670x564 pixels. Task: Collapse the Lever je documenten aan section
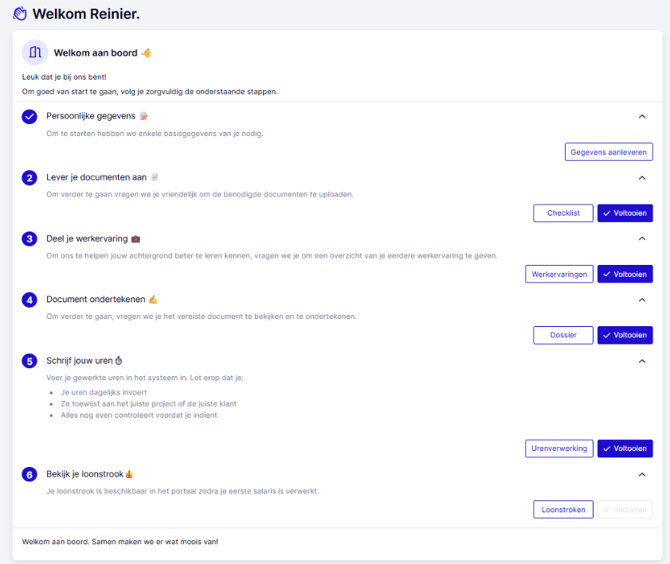642,178
